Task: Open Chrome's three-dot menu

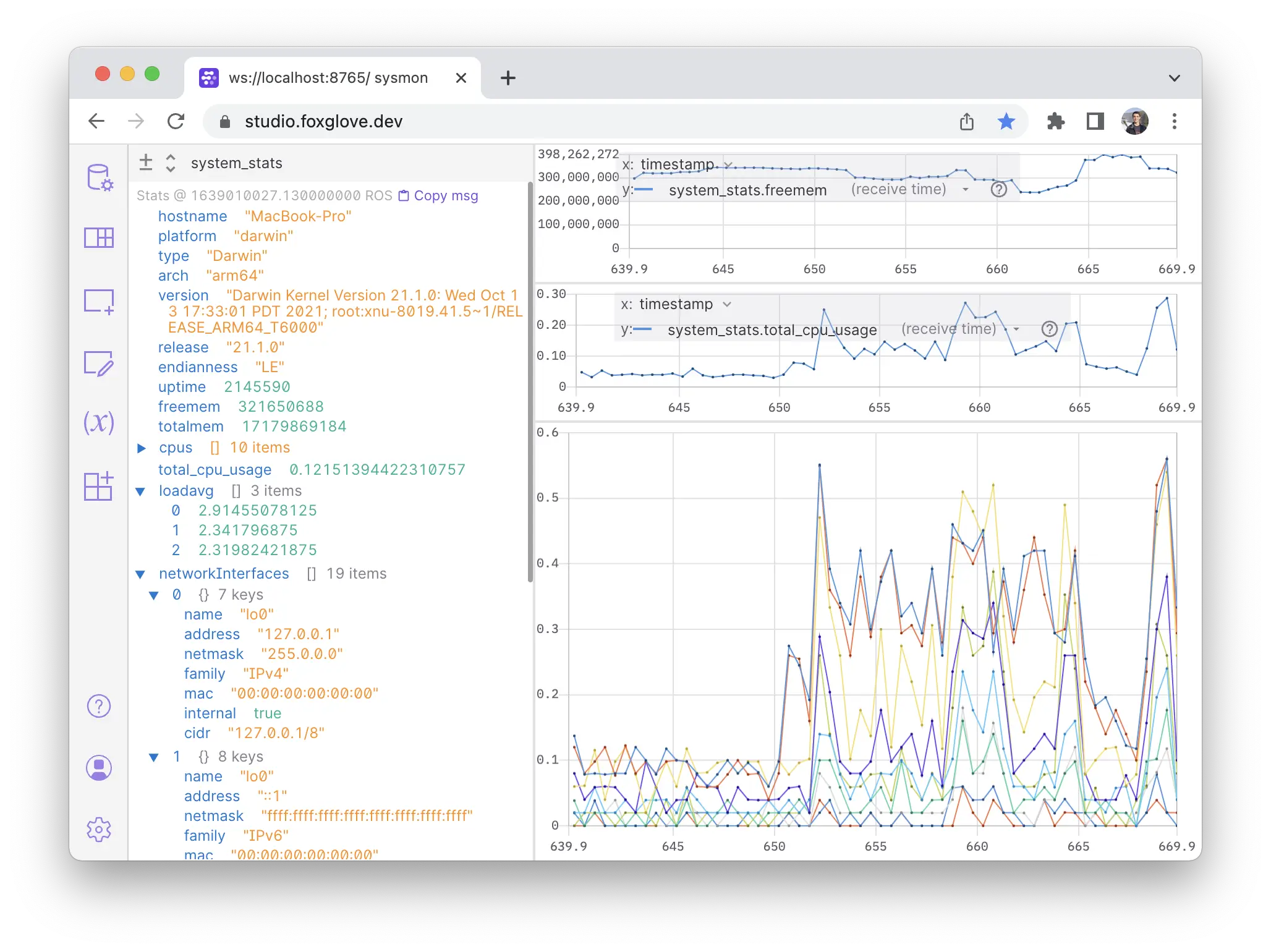Action: click(1174, 121)
